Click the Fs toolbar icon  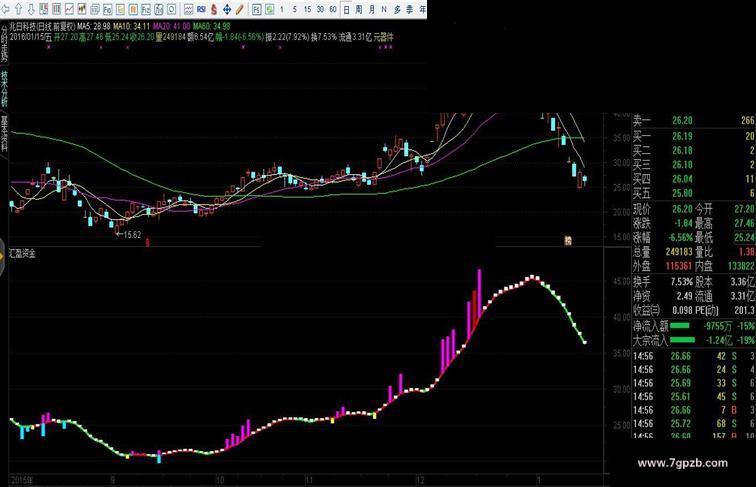tap(256, 9)
